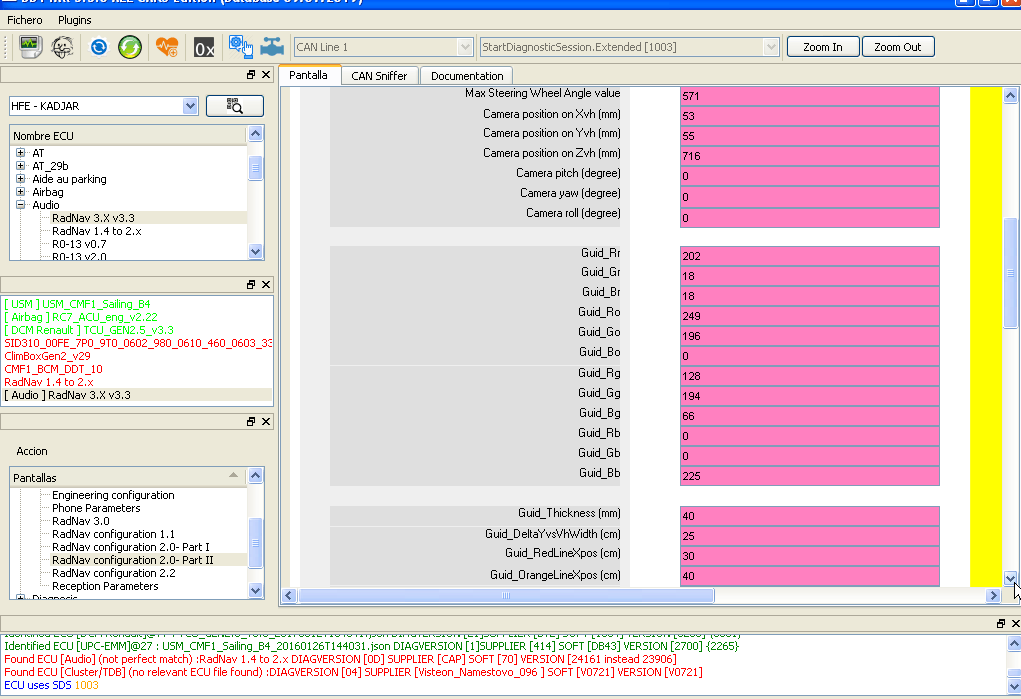Click the Guid_Rr value field
This screenshot has height=699, width=1021.
click(809, 256)
